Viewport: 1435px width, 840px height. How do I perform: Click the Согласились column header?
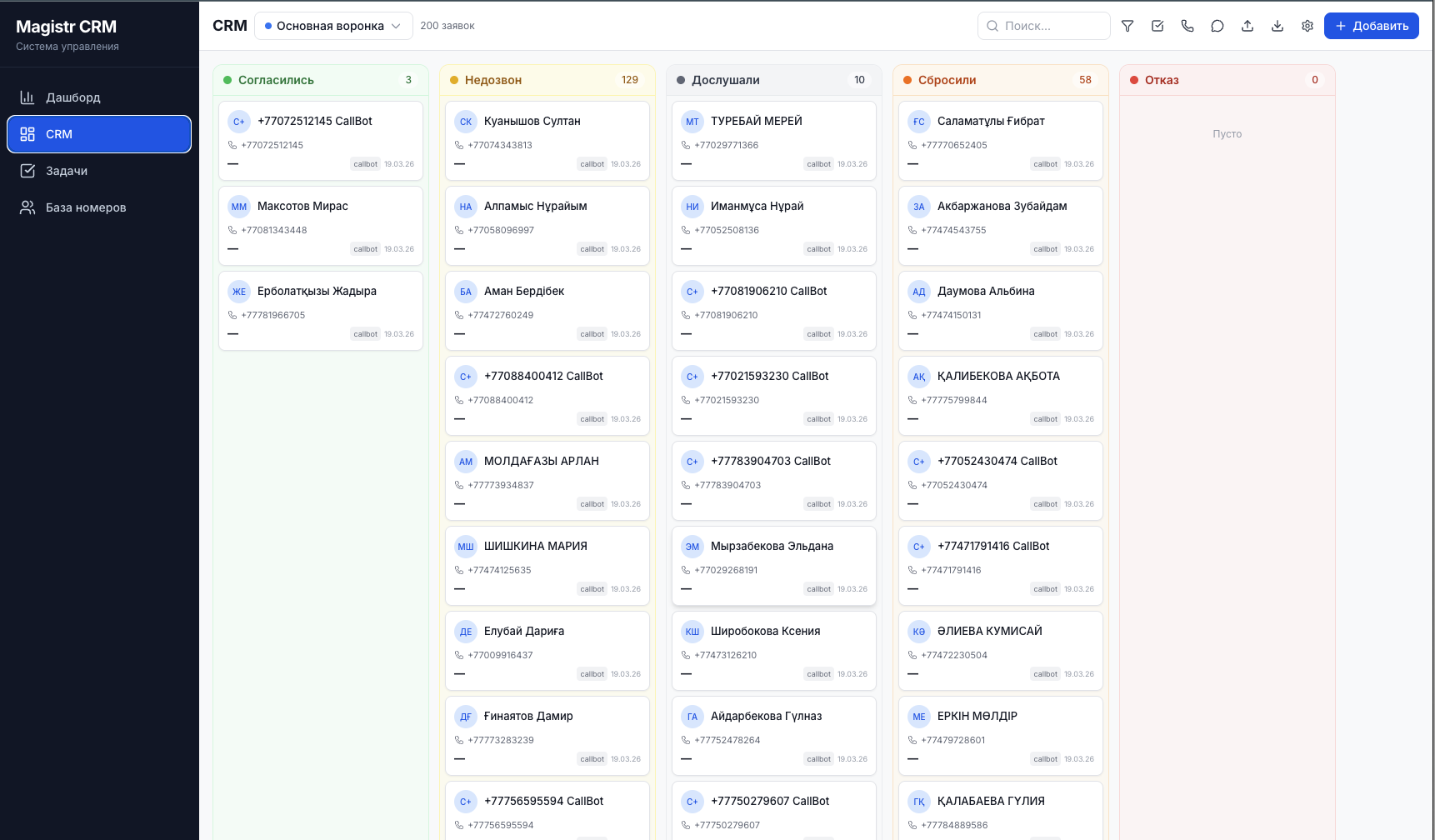[x=321, y=80]
